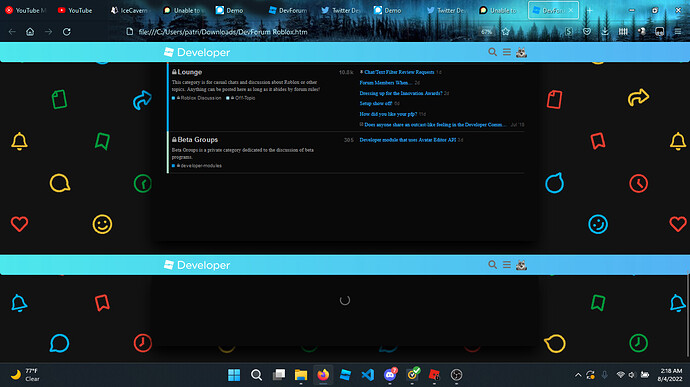This screenshot has width=690, height=387.
Task: Open the browser application menu
Action: 678,32
